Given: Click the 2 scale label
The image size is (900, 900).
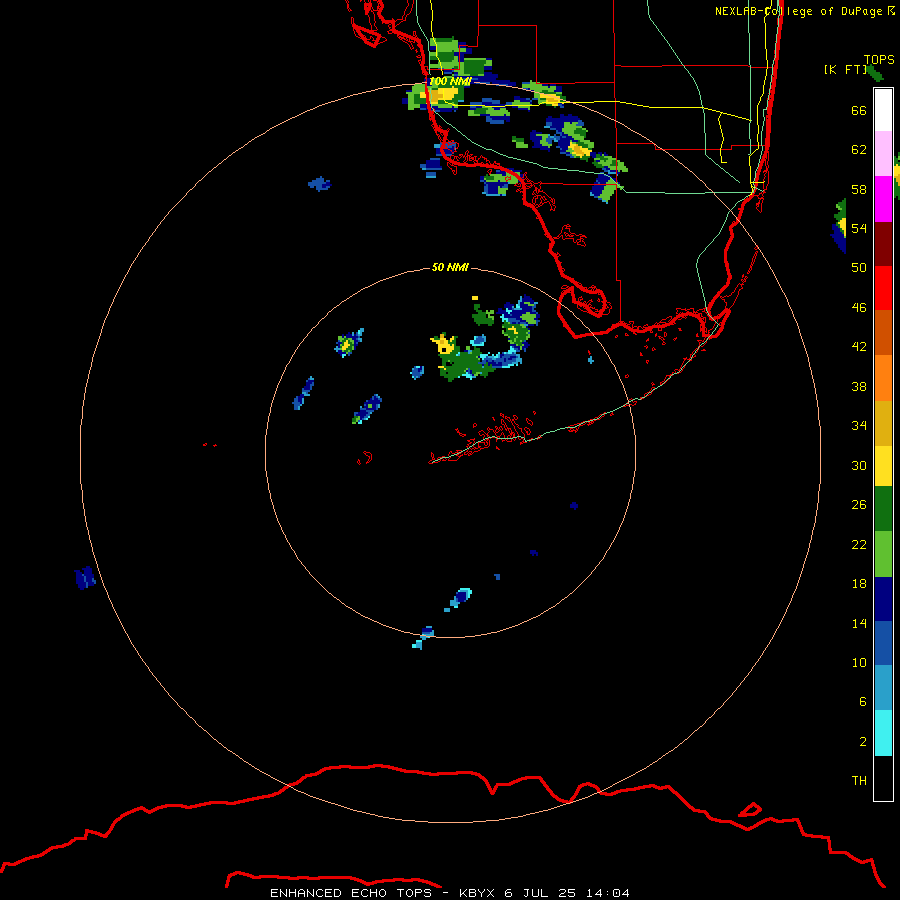Looking at the screenshot, I should pyautogui.click(x=863, y=741).
